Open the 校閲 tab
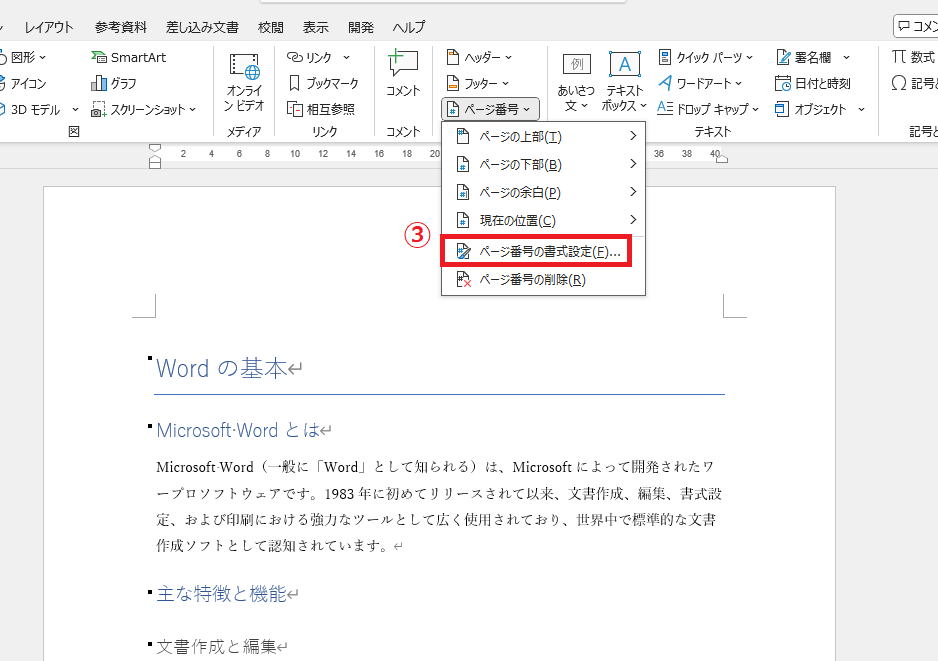938x661 pixels. point(270,28)
